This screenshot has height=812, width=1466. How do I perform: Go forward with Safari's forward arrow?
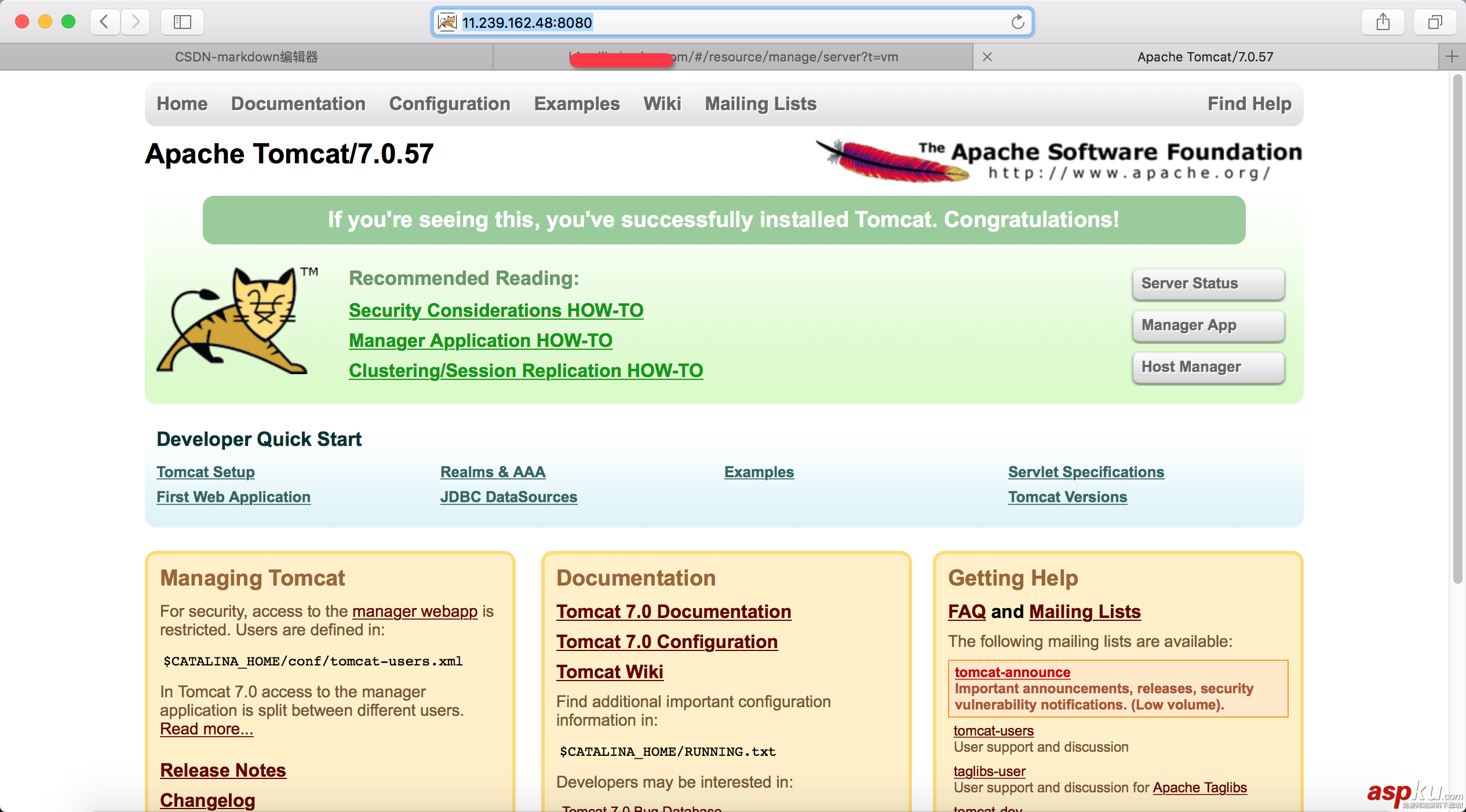click(136, 22)
